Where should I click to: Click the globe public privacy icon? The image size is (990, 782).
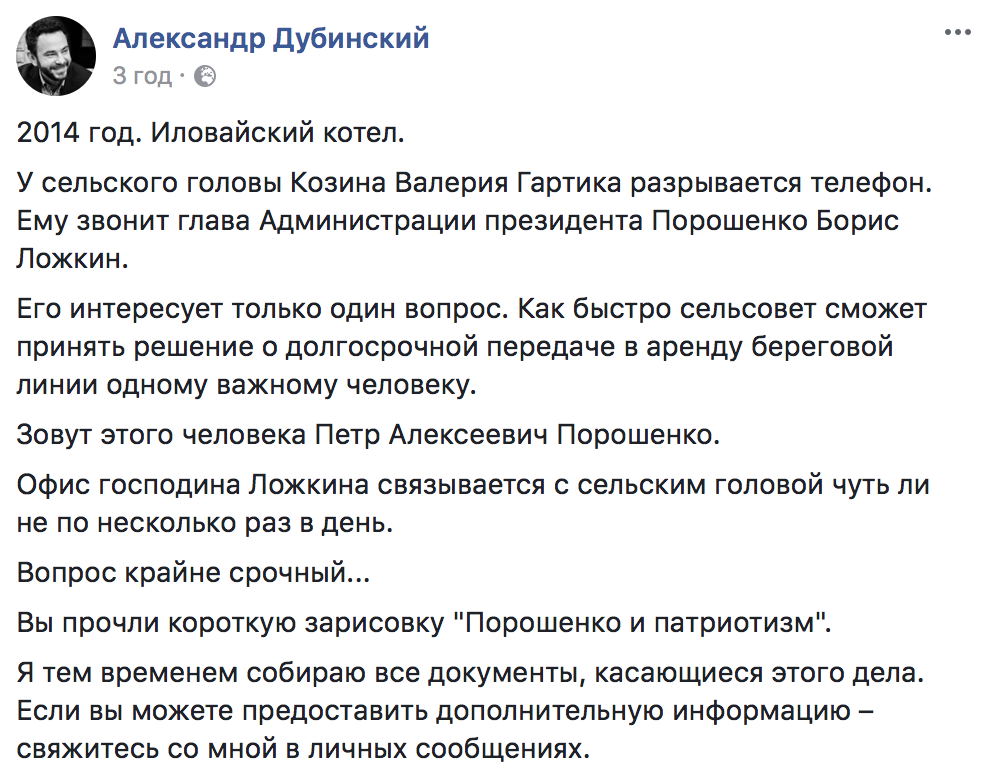pyautogui.click(x=205, y=76)
